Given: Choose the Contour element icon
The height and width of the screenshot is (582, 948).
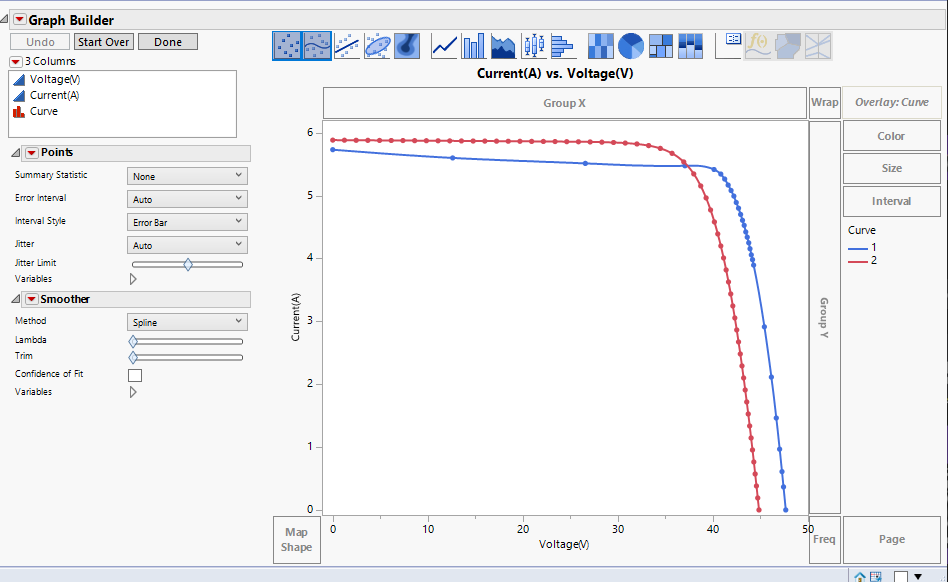Looking at the screenshot, I should [x=407, y=46].
